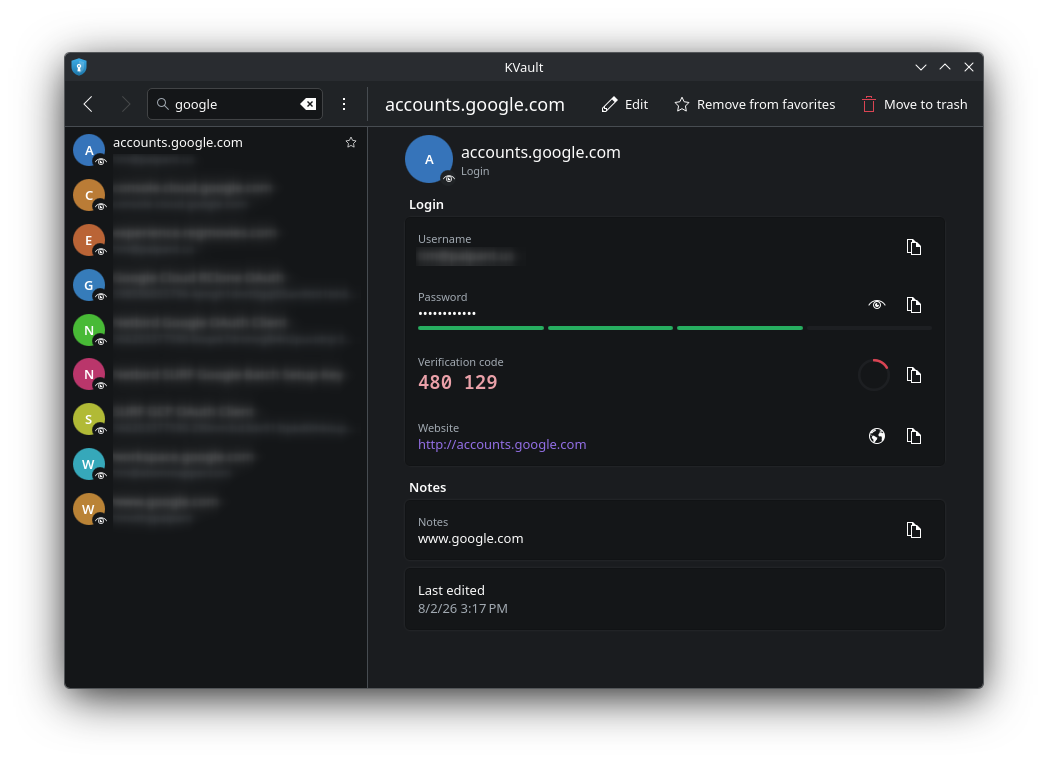Clear the search field text
1048x765 pixels.
(x=308, y=104)
